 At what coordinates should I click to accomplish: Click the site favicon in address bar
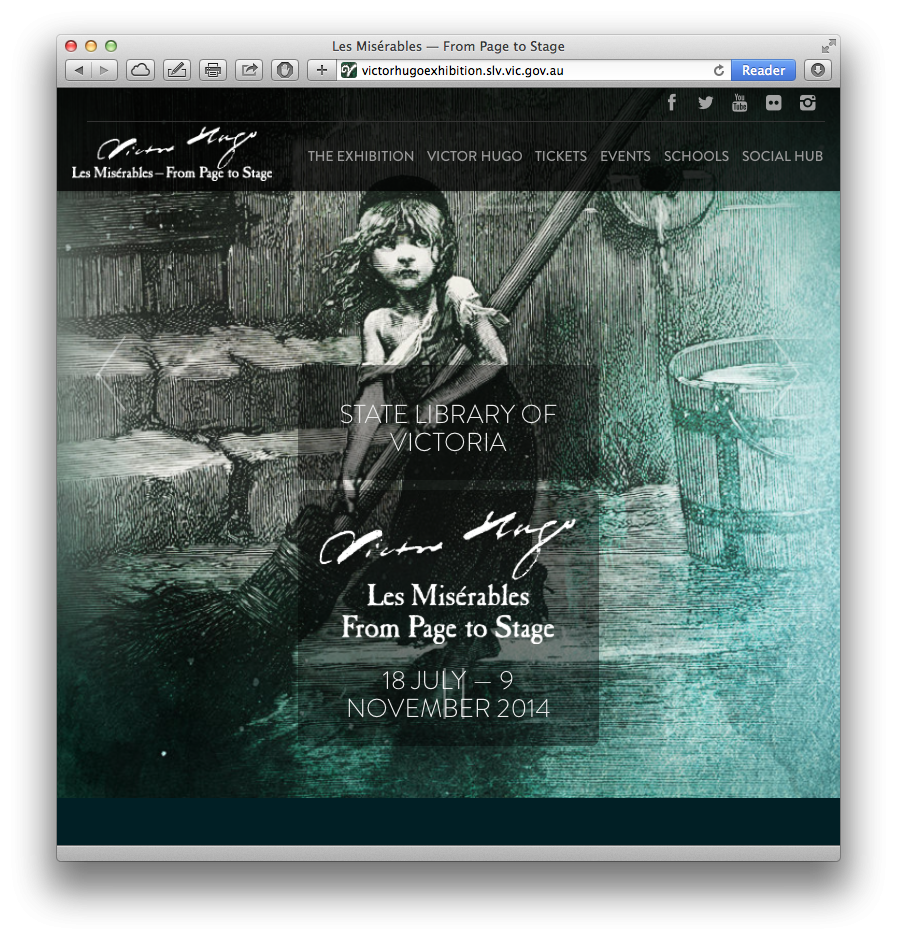pyautogui.click(x=348, y=71)
